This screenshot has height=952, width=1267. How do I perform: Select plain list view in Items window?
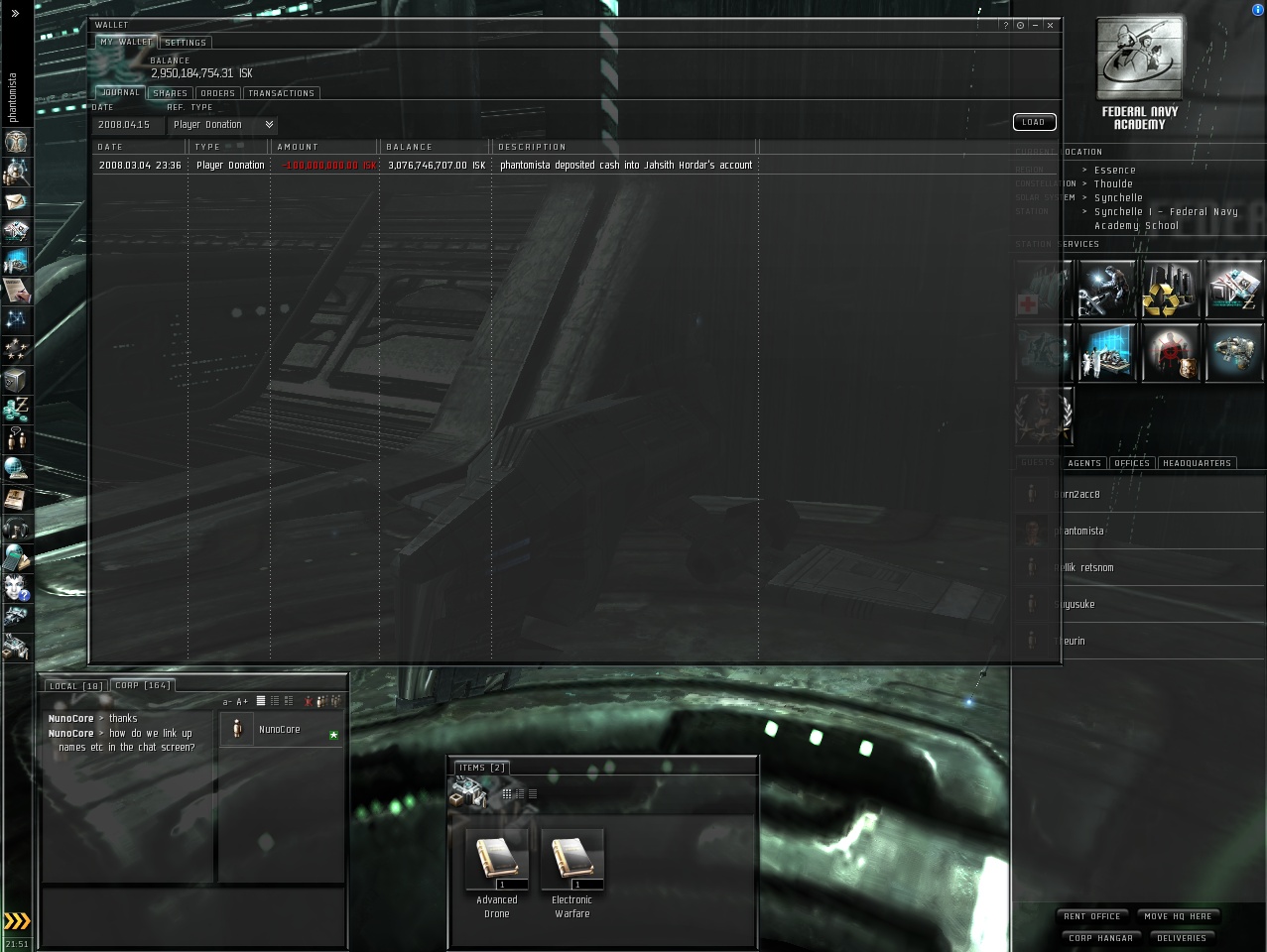pyautogui.click(x=533, y=793)
